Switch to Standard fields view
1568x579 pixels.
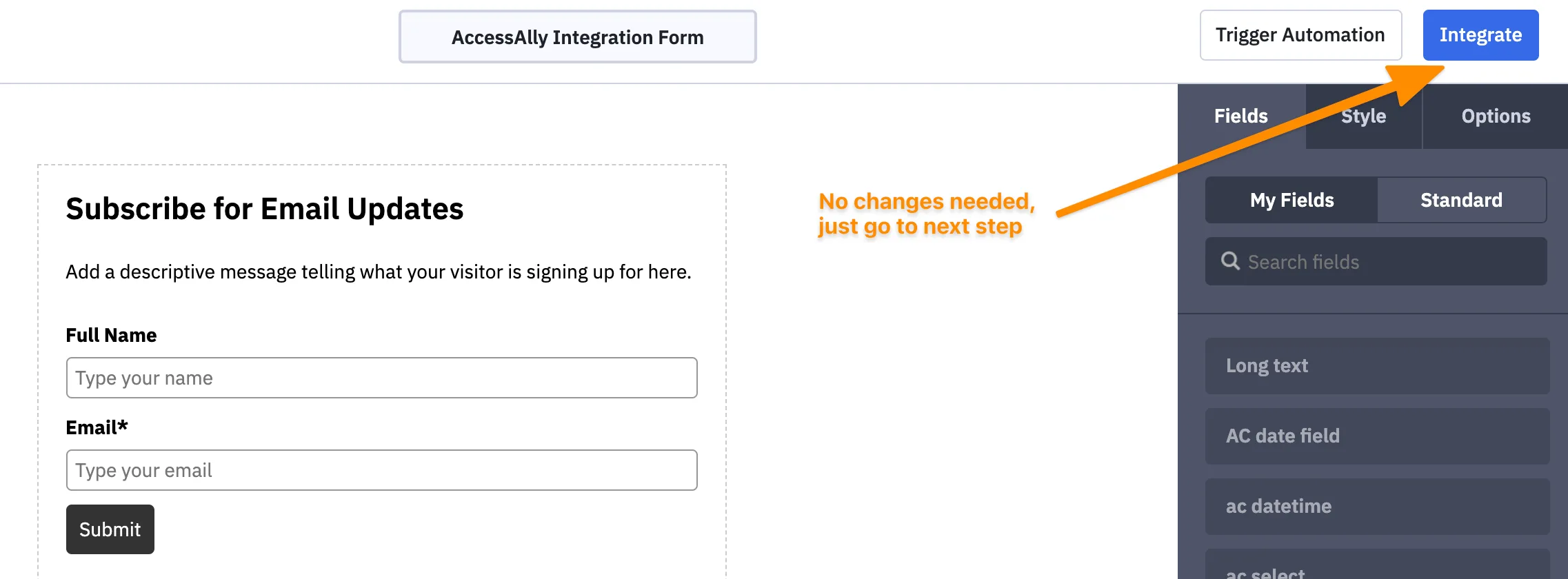coord(1461,200)
